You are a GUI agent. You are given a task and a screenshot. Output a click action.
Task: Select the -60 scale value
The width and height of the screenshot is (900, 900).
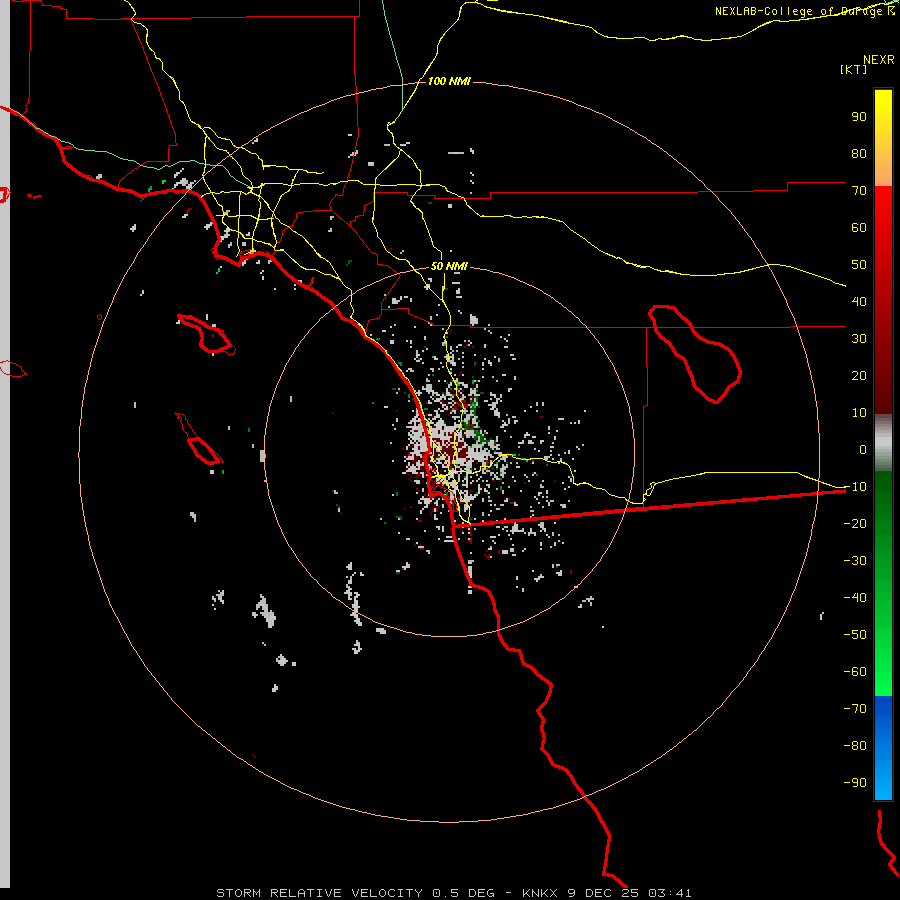pyautogui.click(x=855, y=672)
